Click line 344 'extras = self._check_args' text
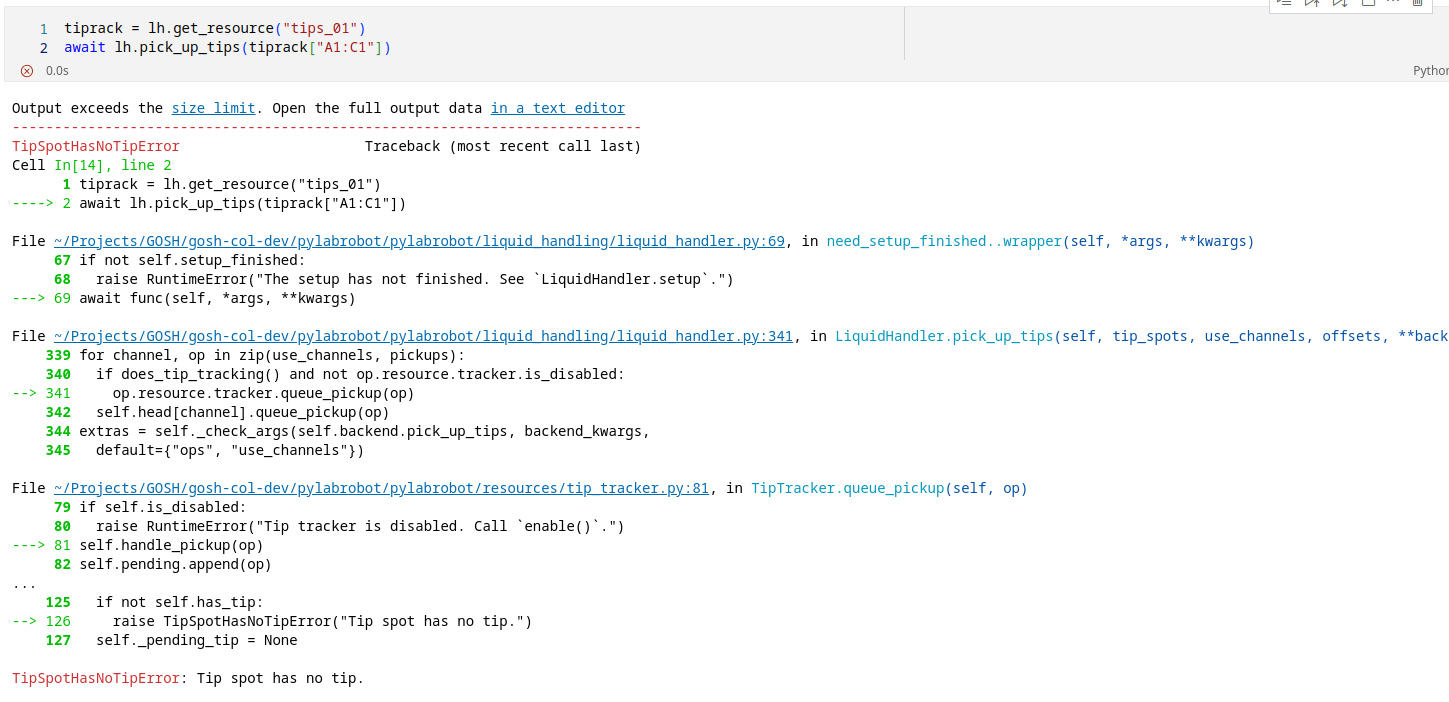Image resolution: width=1449 pixels, height=702 pixels. (365, 431)
